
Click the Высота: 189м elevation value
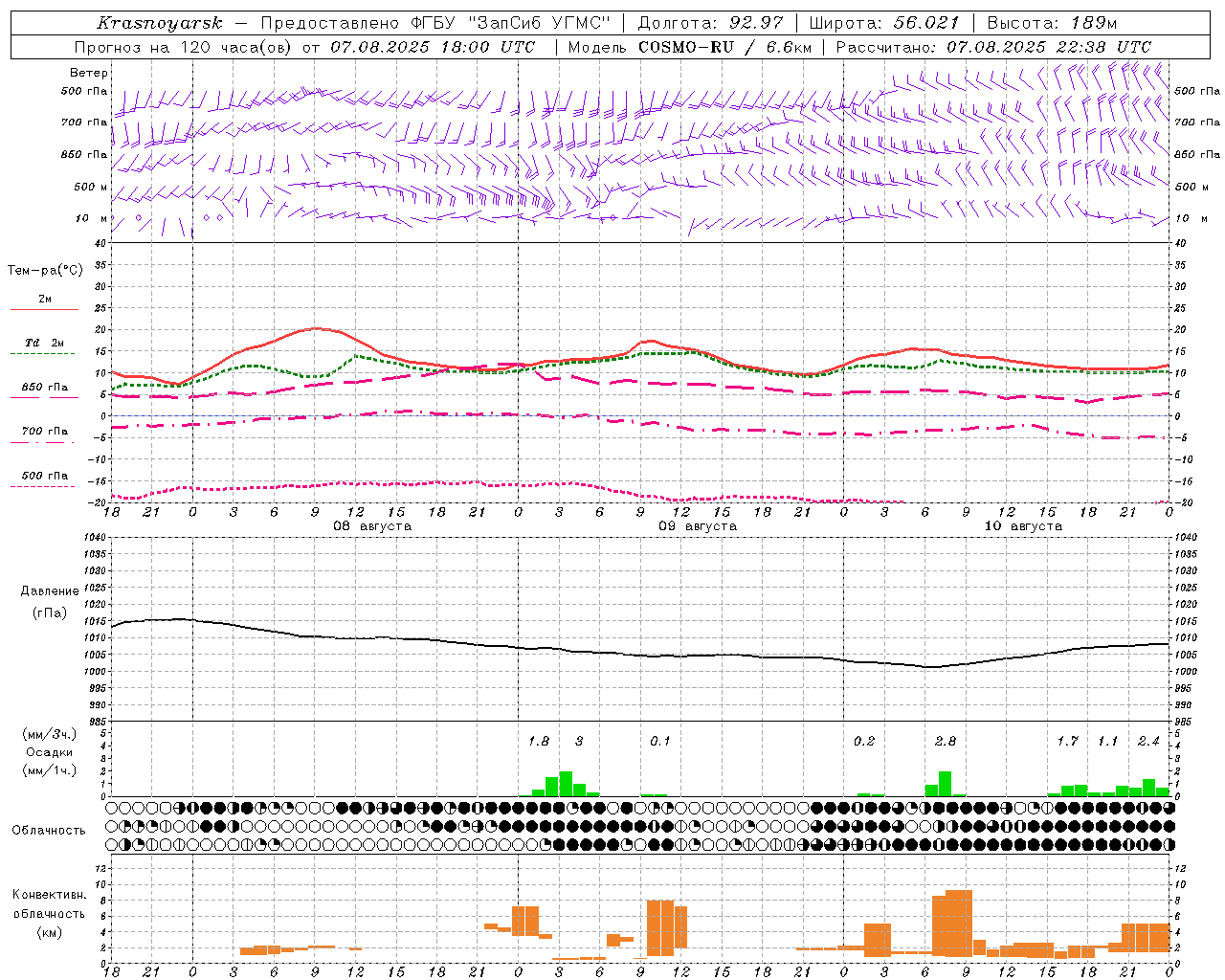[x=1052, y=23]
